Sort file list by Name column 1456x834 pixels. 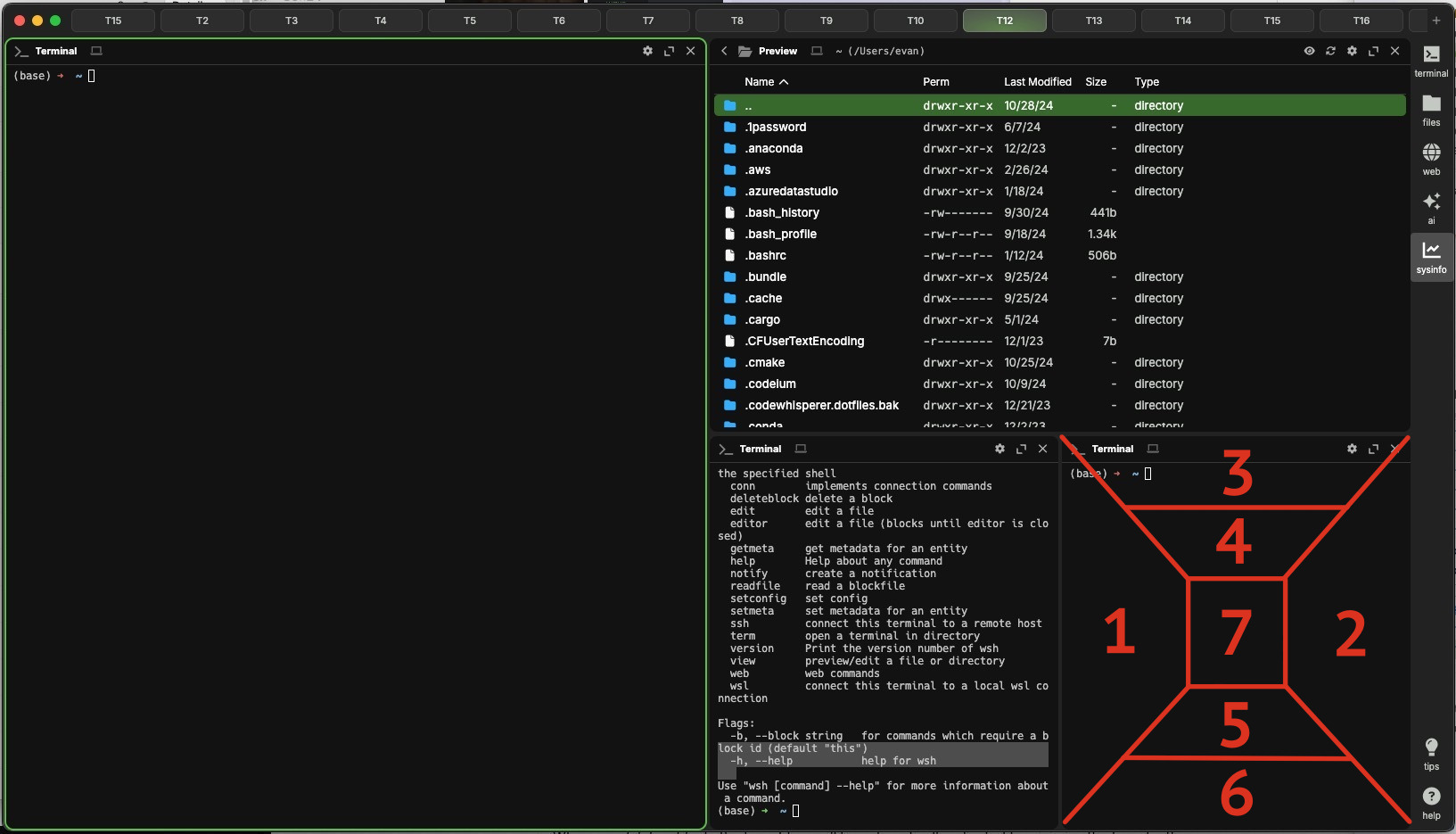[x=766, y=81]
